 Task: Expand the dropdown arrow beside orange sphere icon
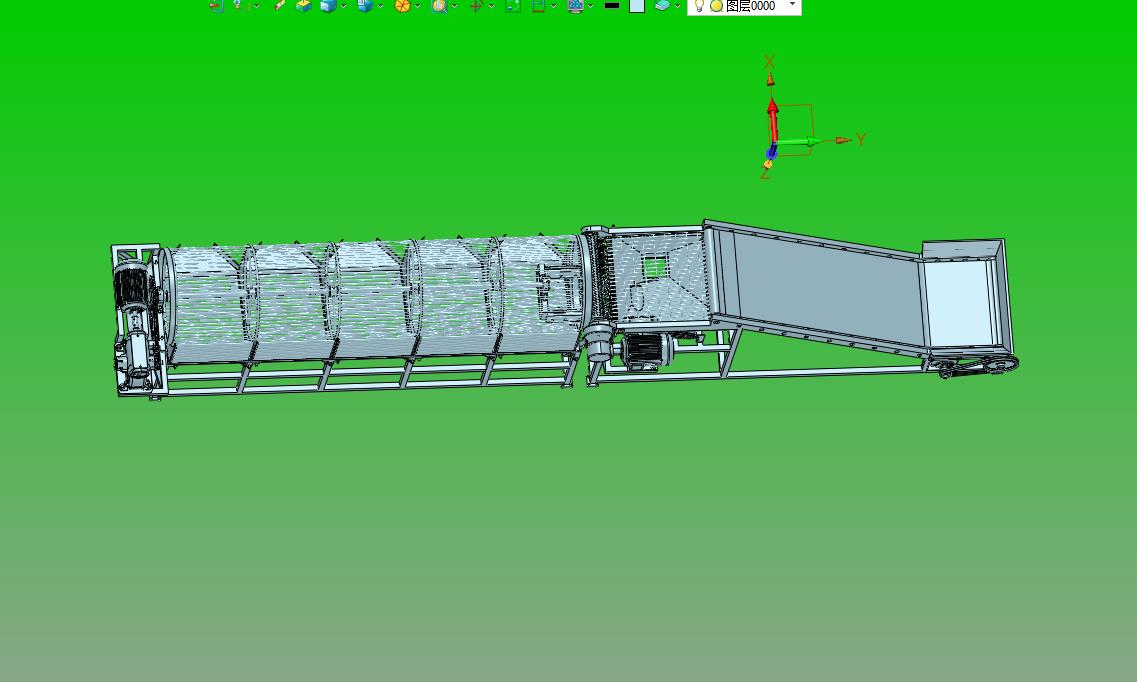(418, 7)
